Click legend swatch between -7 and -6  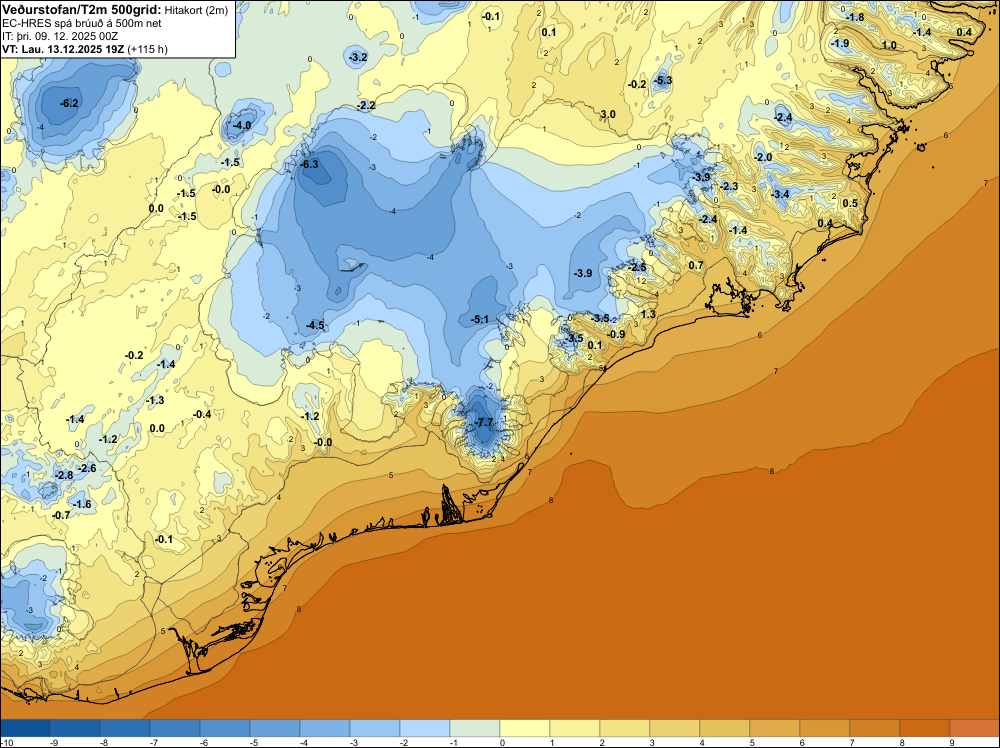[x=175, y=728]
